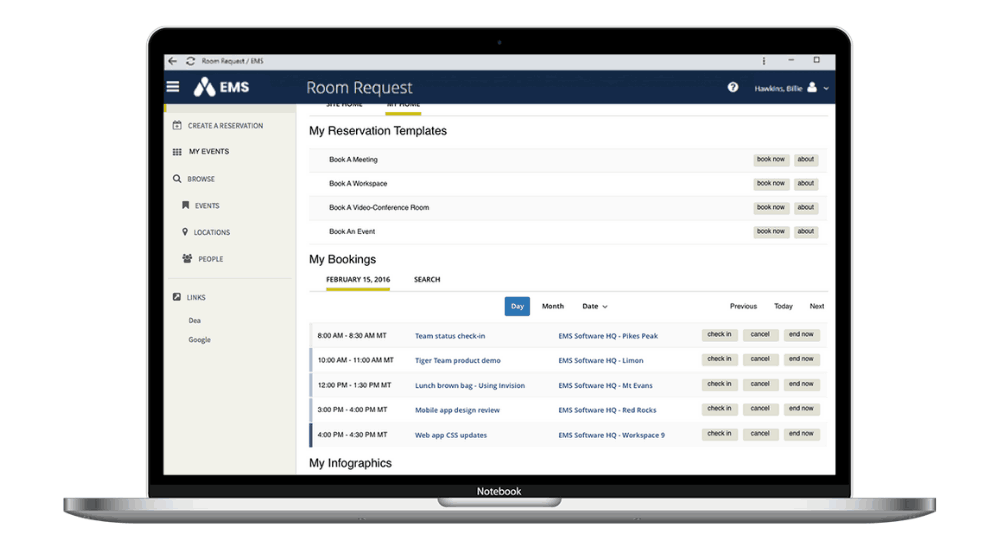Open Web app CSS updates booking
Image resolution: width=1000 pixels, height=550 pixels.
[450, 435]
